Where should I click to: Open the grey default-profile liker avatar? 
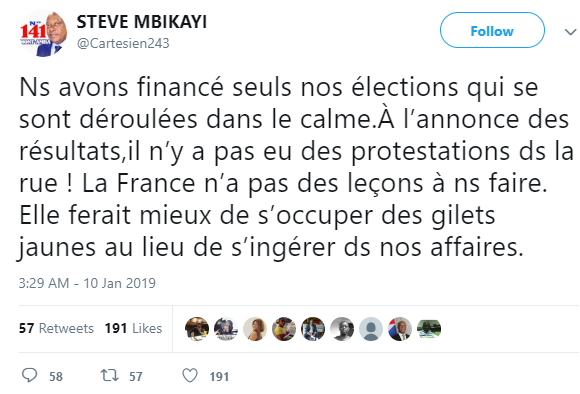(371, 329)
